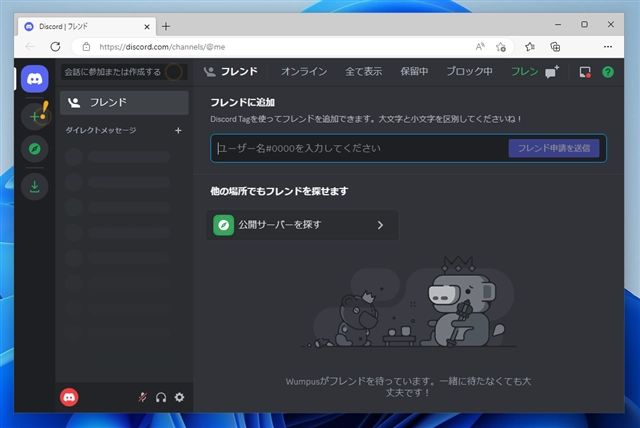Click フレンド申請を送信 button
Screen dimensions: 640x428
(554, 148)
